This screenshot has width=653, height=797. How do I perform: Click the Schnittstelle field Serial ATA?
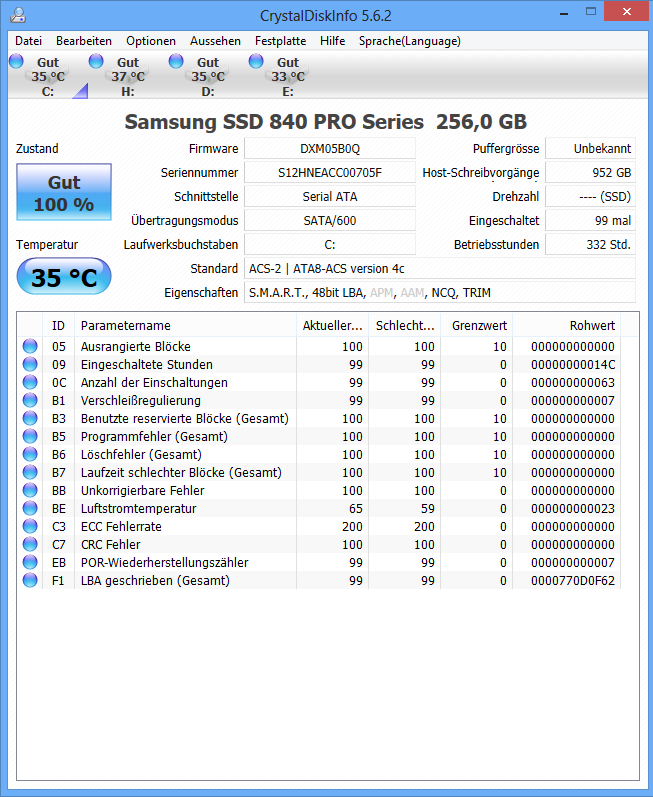point(330,196)
